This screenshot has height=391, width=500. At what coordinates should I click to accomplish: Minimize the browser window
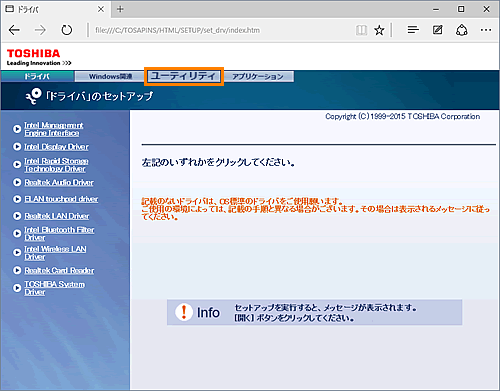point(436,9)
